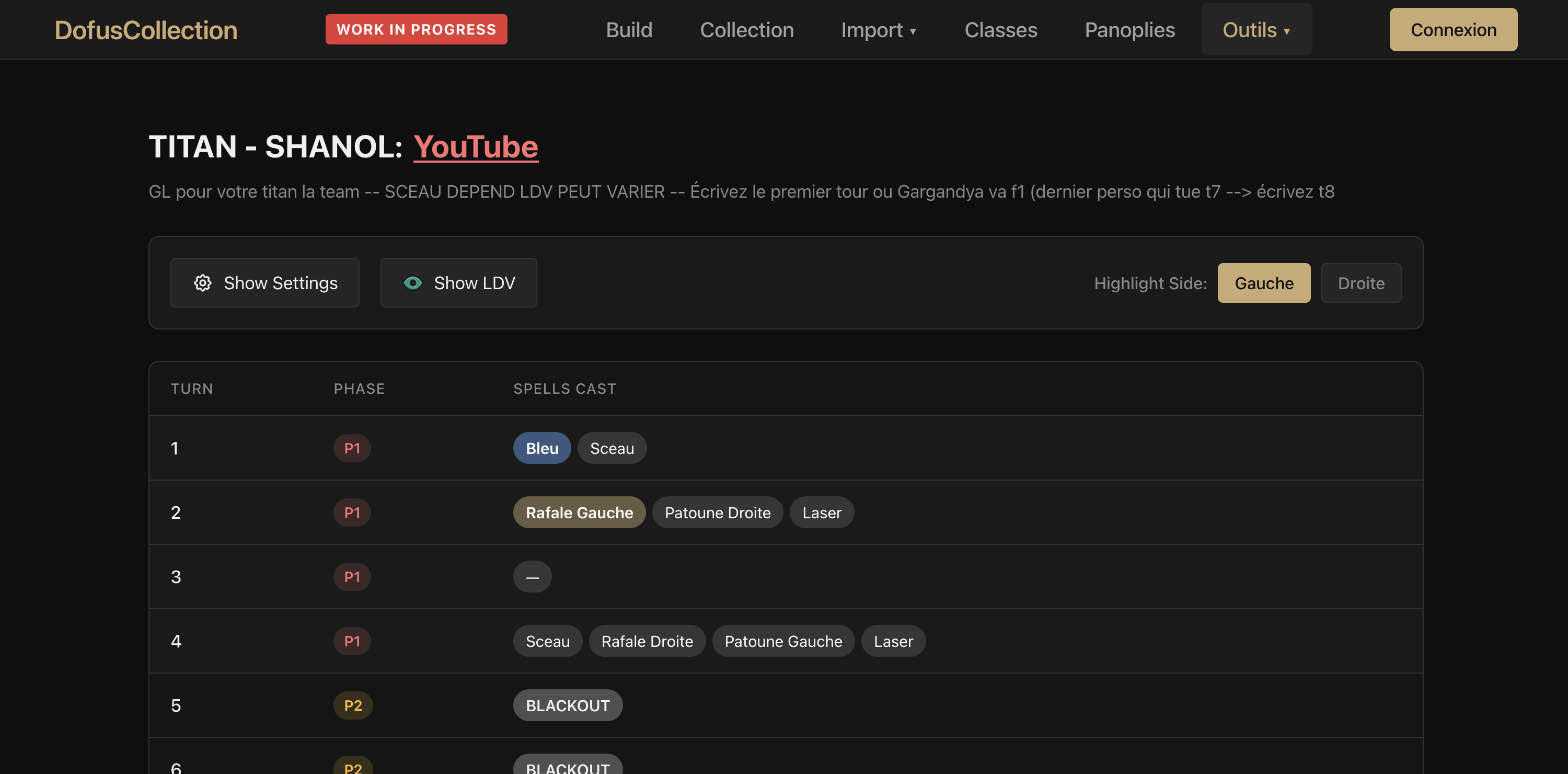The width and height of the screenshot is (1568, 774).
Task: Click the green eye icon for Show LDV
Action: coord(413,282)
